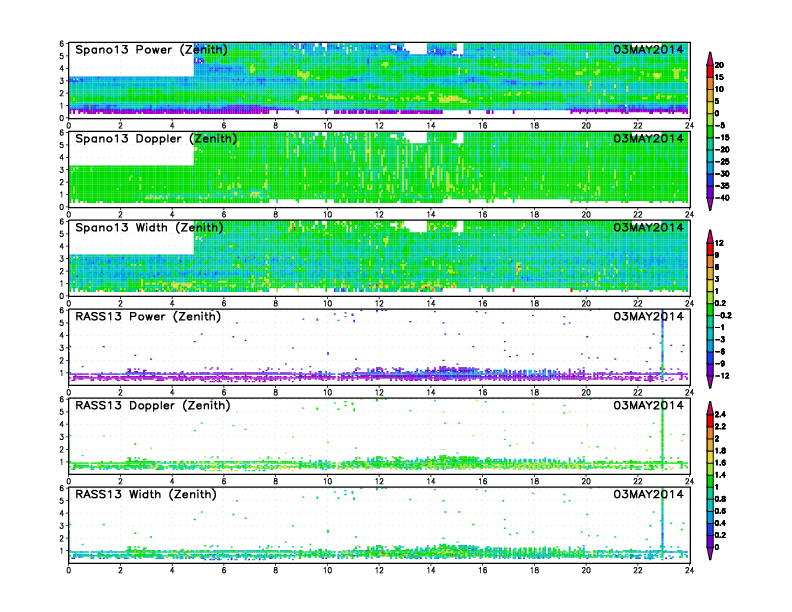The width and height of the screenshot is (792, 612).
Task: Click the purple bottom arrow of the lowest colorbar
Action: point(709,555)
